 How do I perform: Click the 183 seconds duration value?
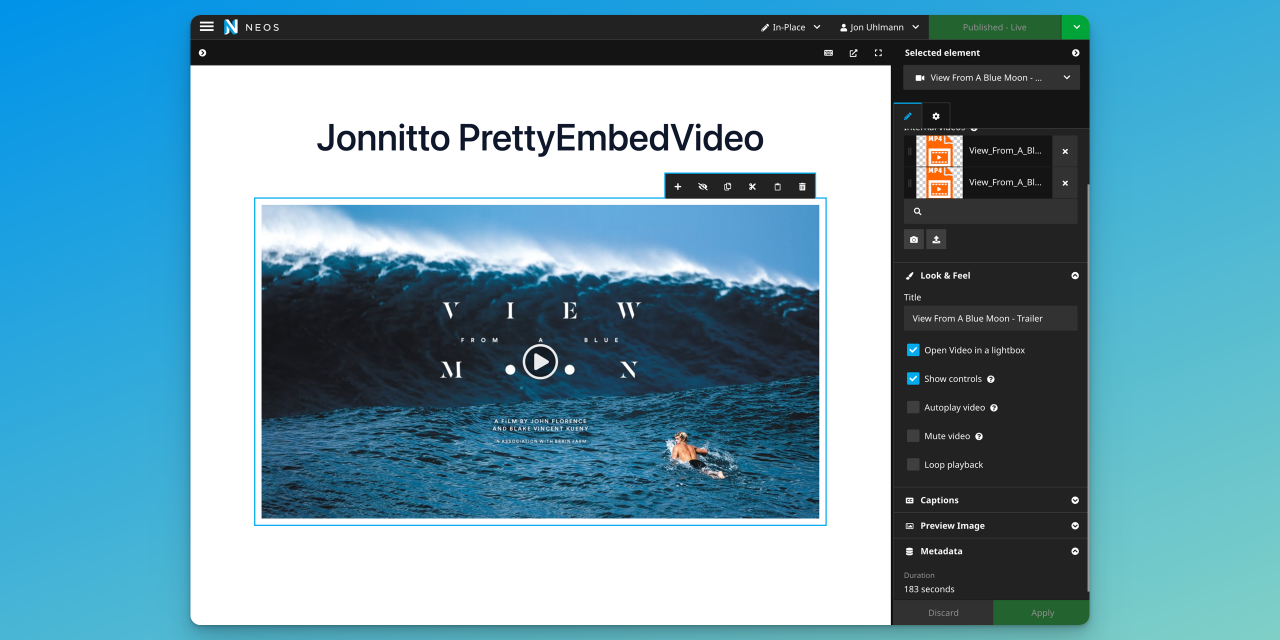click(929, 589)
